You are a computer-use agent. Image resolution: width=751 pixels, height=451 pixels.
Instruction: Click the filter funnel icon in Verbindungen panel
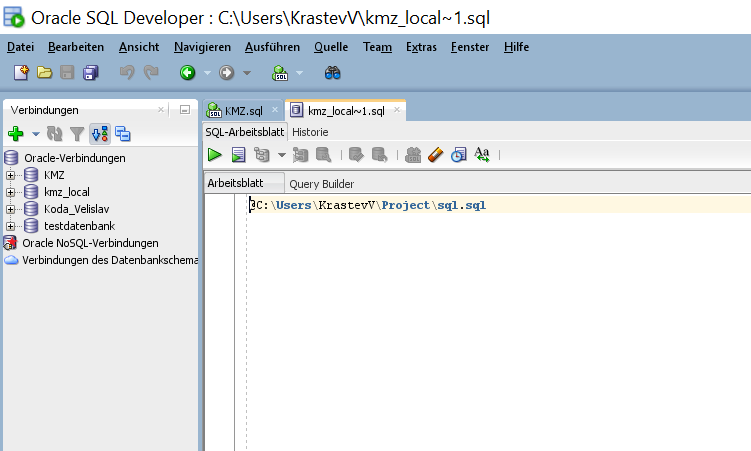tap(77, 133)
